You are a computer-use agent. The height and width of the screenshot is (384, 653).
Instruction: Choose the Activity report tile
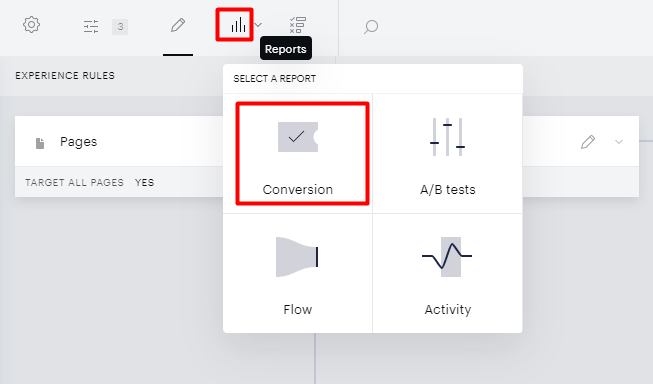point(448,273)
